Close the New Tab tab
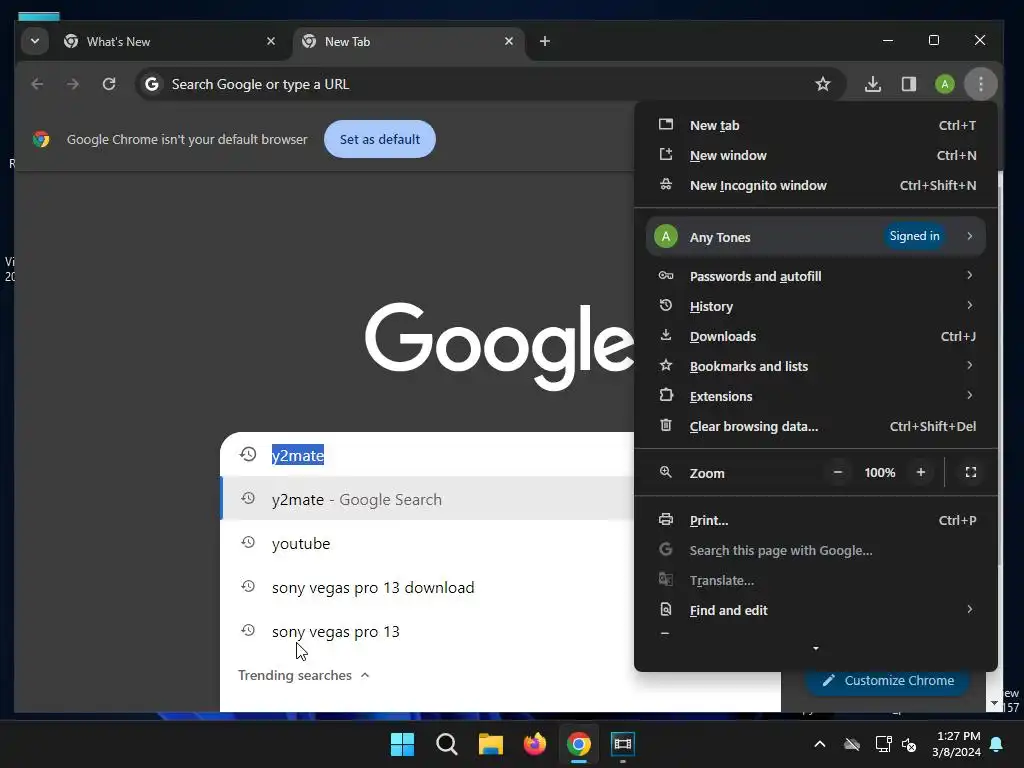The image size is (1024, 768). tap(509, 41)
